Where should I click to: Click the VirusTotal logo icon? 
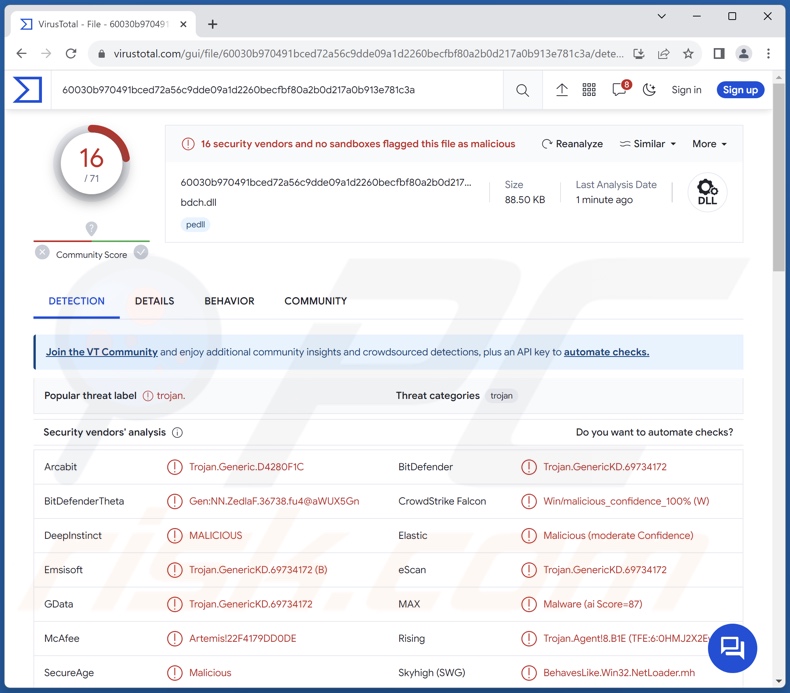click(27, 90)
